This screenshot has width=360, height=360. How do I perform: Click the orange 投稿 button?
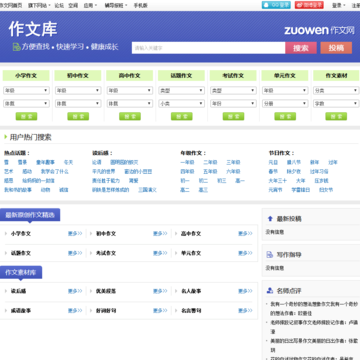[x=336, y=48]
